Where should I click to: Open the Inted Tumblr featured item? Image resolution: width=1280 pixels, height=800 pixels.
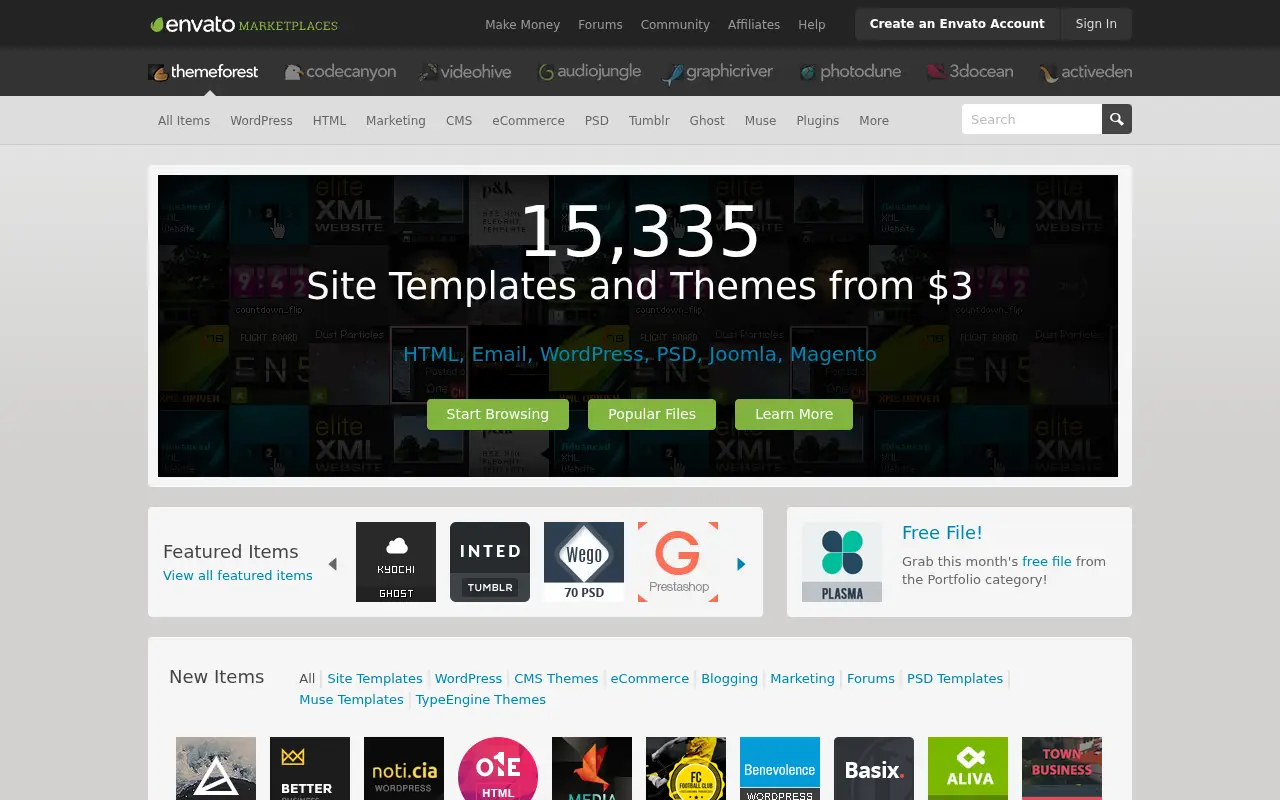(490, 562)
